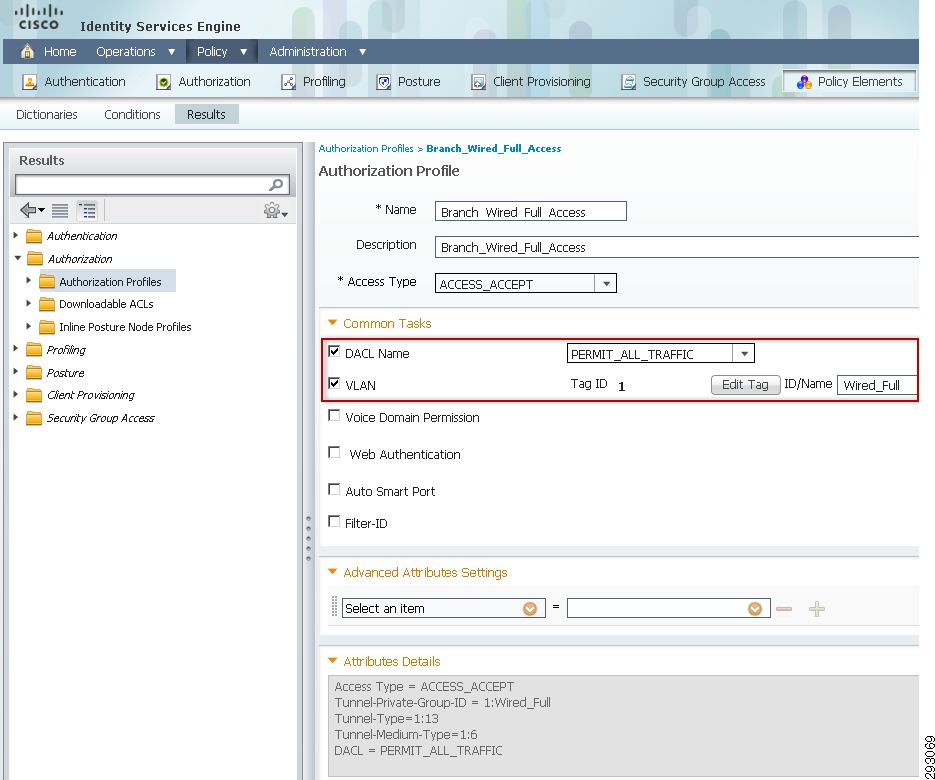Expand the Downloadable ACLs tree node
The width and height of the screenshot is (935, 780).
[29, 304]
